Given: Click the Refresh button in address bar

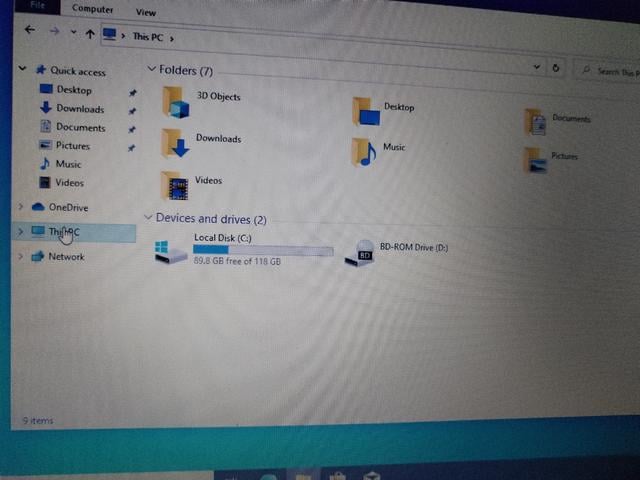Looking at the screenshot, I should [556, 68].
